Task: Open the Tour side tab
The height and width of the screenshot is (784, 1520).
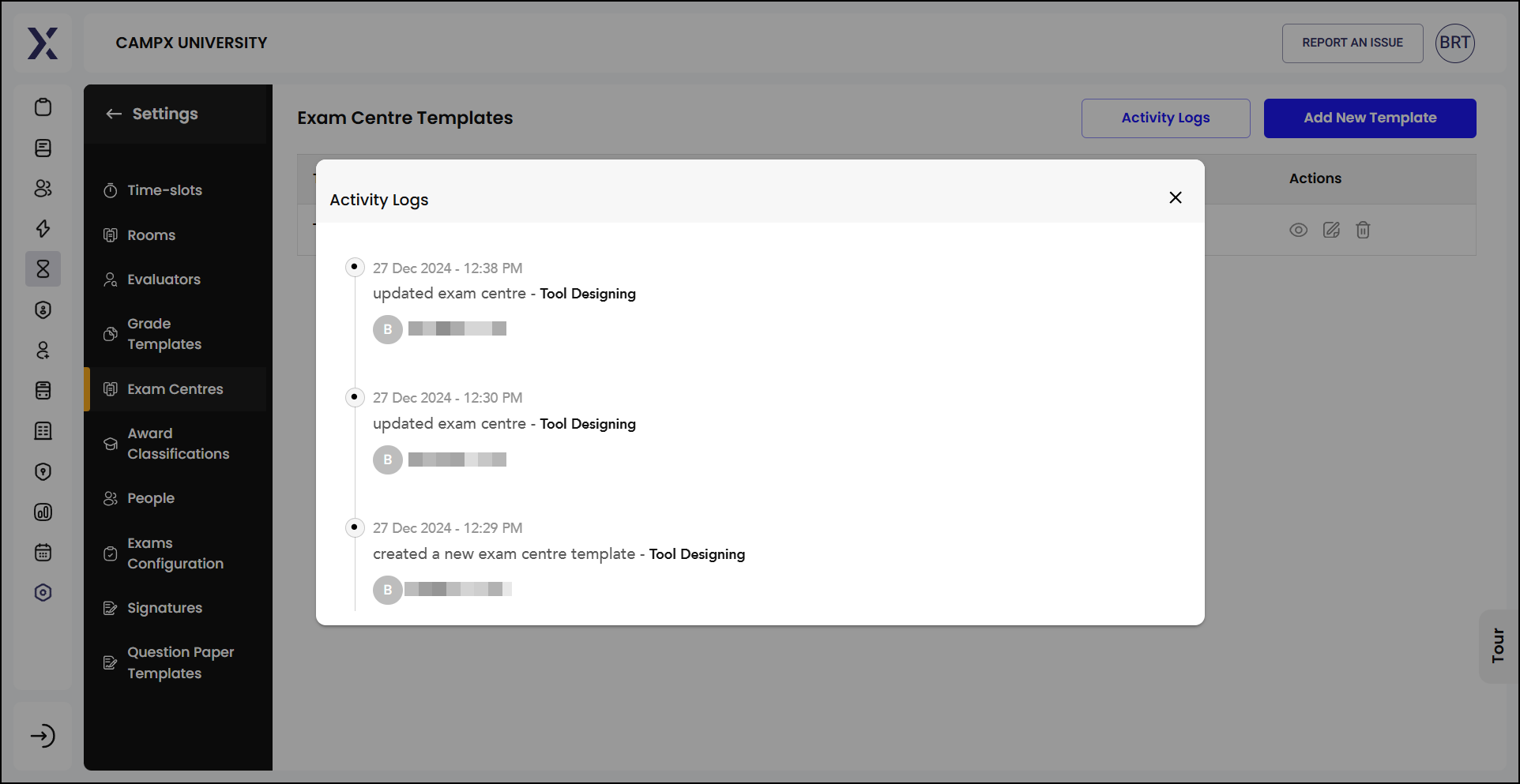Action: click(x=1498, y=646)
